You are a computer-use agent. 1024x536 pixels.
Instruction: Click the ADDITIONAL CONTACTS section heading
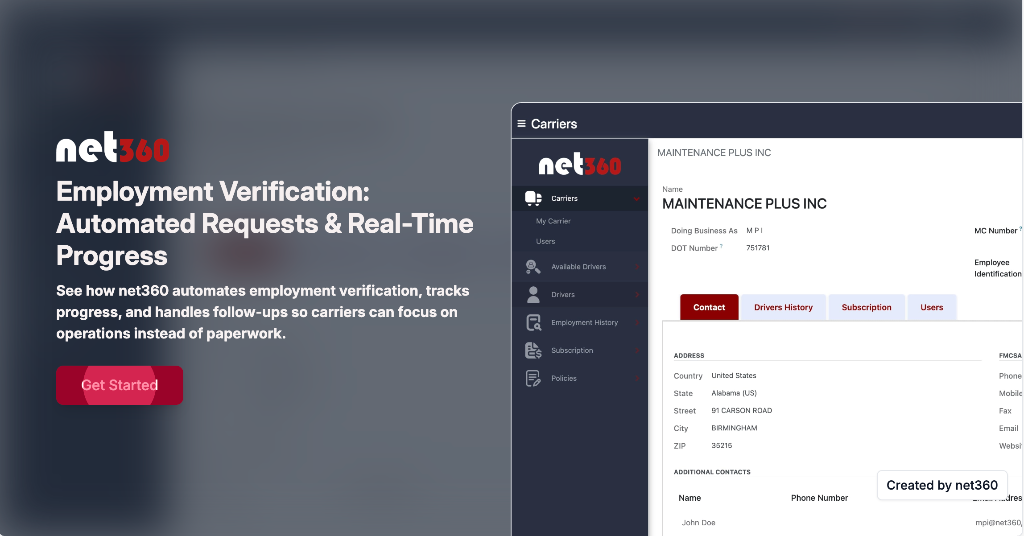712,472
